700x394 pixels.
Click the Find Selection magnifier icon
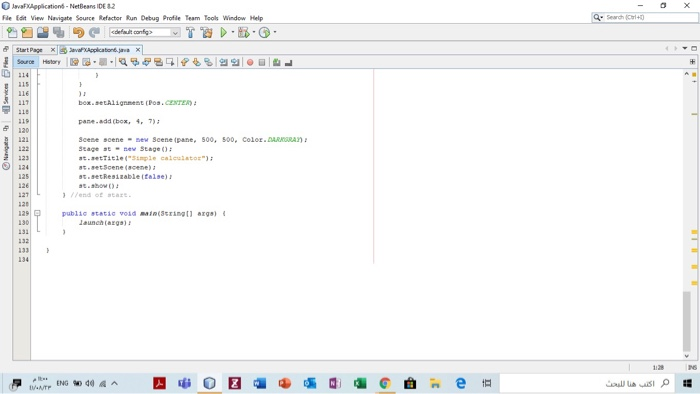coord(123,62)
